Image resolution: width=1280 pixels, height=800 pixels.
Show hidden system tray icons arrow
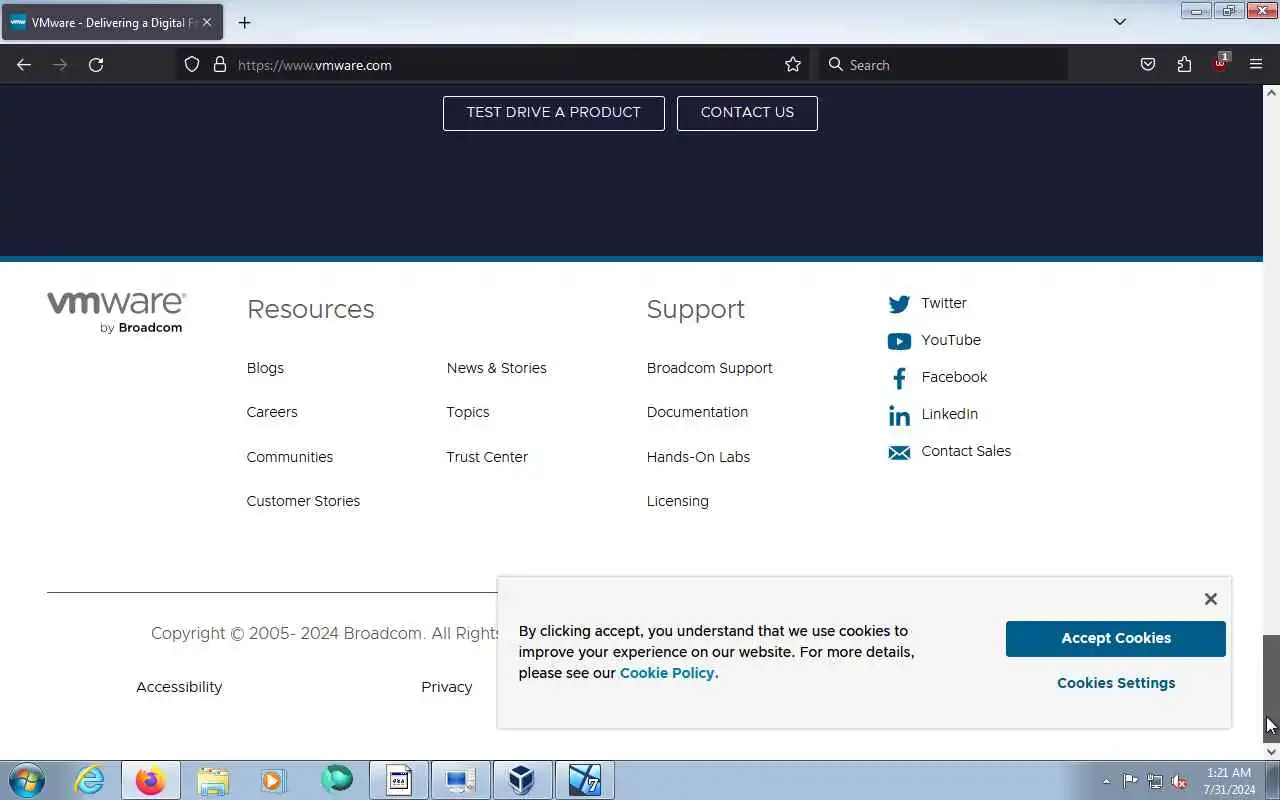tap(1106, 781)
